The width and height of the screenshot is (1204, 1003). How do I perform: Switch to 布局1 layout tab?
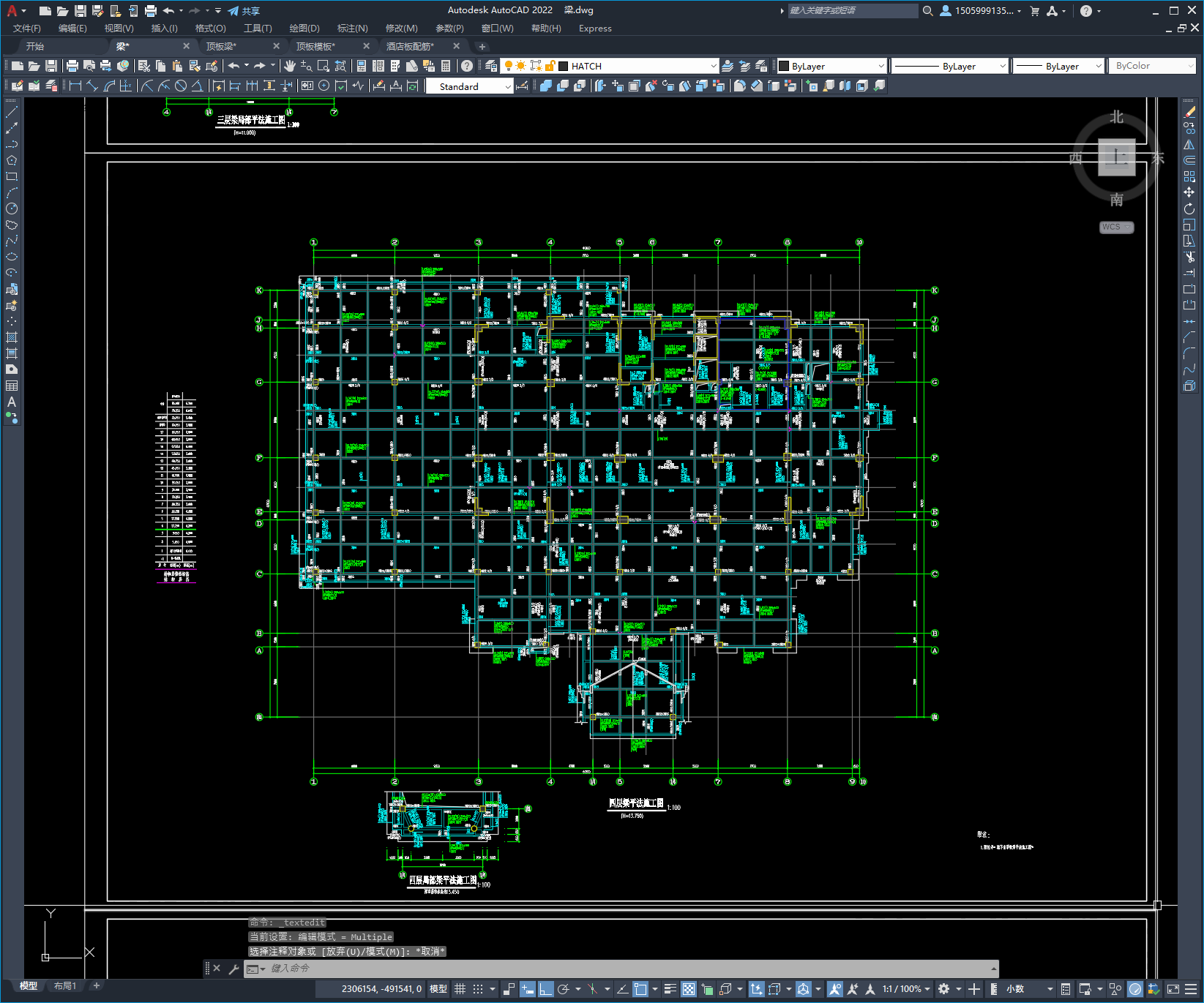pyautogui.click(x=65, y=986)
